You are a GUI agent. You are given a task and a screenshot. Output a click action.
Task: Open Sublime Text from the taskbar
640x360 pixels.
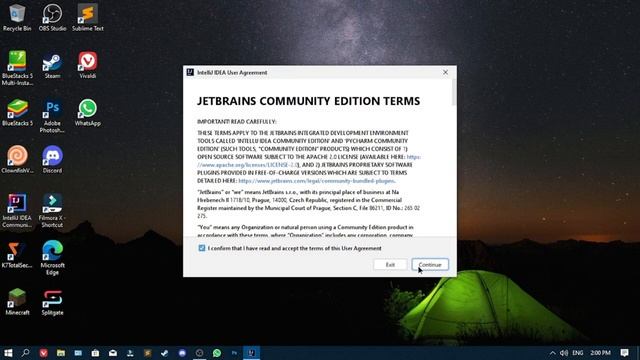147,353
